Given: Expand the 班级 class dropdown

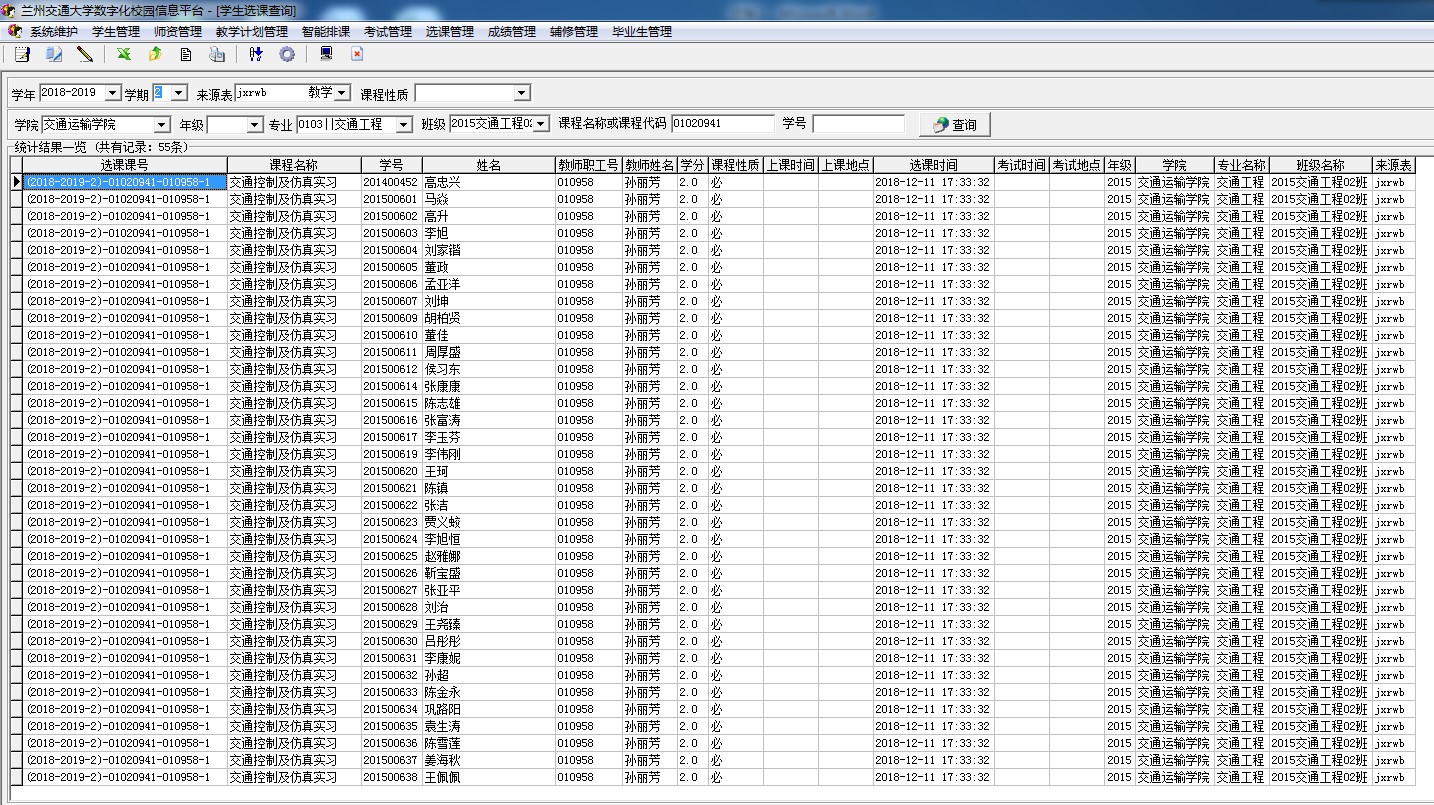Looking at the screenshot, I should pyautogui.click(x=541, y=124).
